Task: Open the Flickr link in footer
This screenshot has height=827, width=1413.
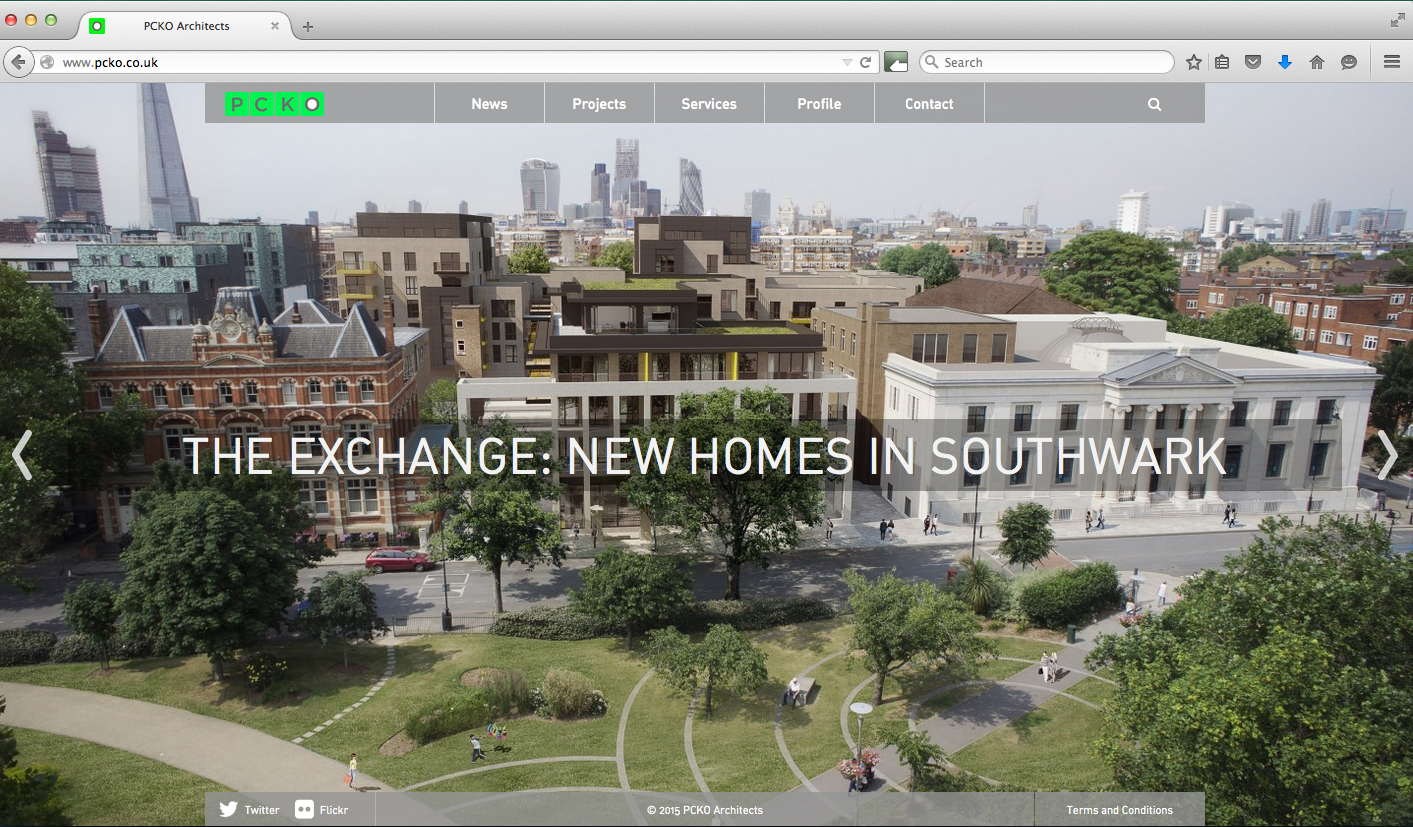Action: (x=322, y=810)
